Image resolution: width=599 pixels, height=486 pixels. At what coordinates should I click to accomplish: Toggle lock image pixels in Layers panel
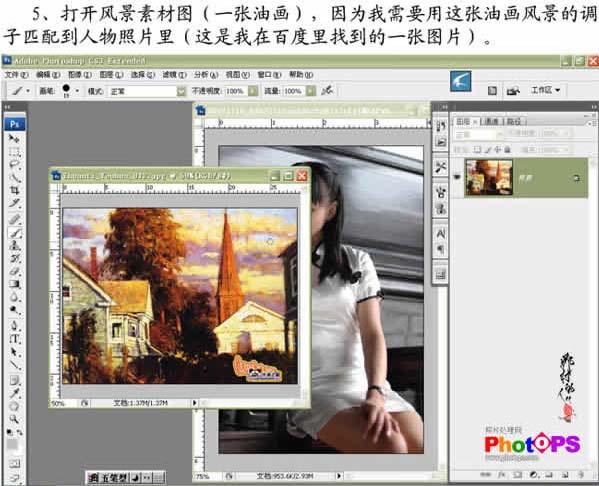pos(487,149)
